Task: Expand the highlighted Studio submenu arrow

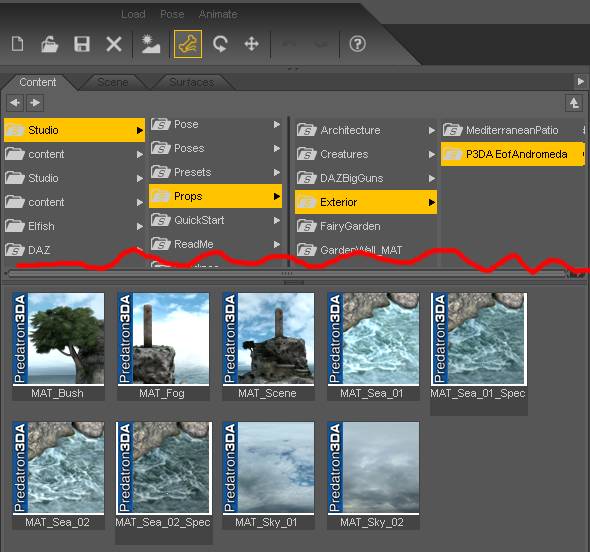Action: (140, 130)
